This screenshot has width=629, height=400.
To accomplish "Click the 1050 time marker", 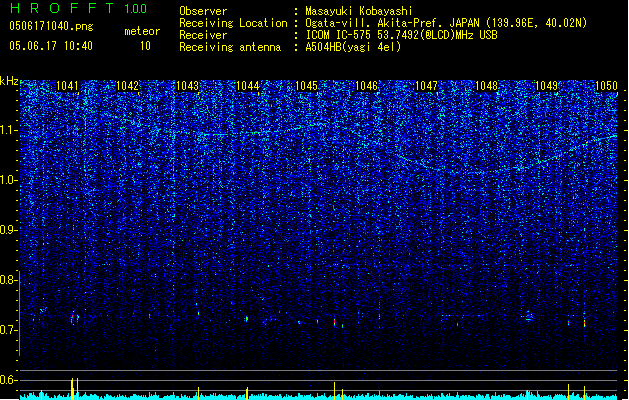I will click(x=606, y=86).
